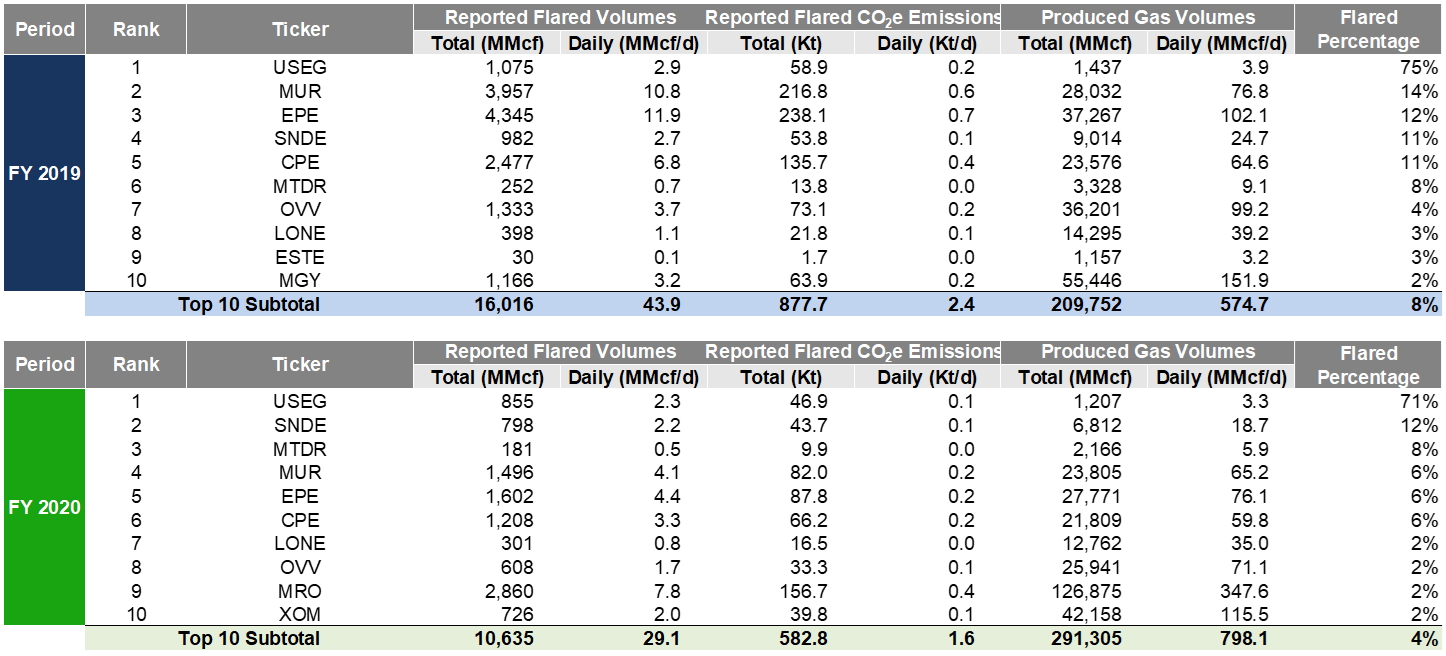
Task: Click the FY 2020 subtotal daily value 29.1
Action: 661,638
